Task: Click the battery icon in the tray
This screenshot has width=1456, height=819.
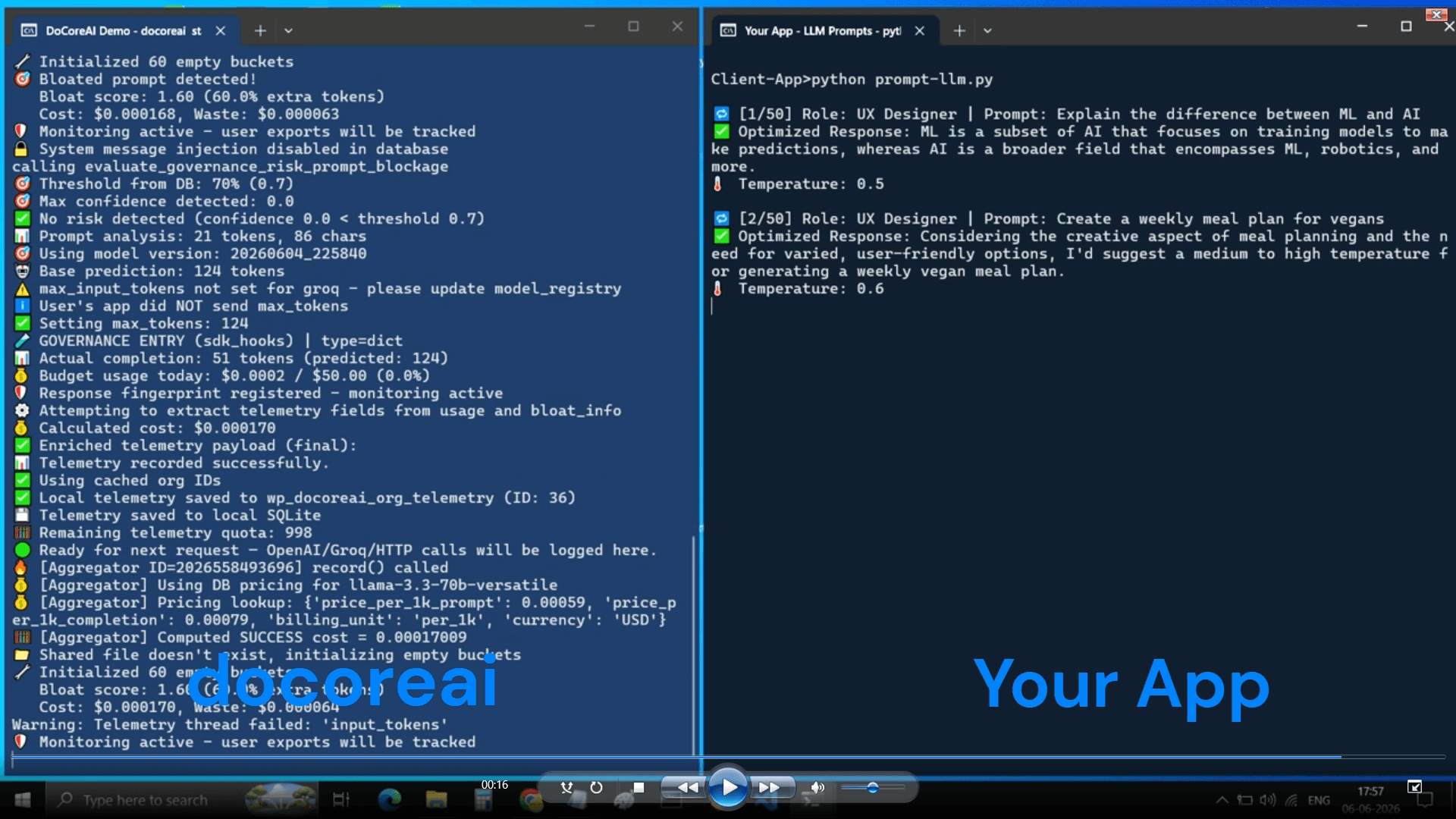Action: pos(1244,799)
